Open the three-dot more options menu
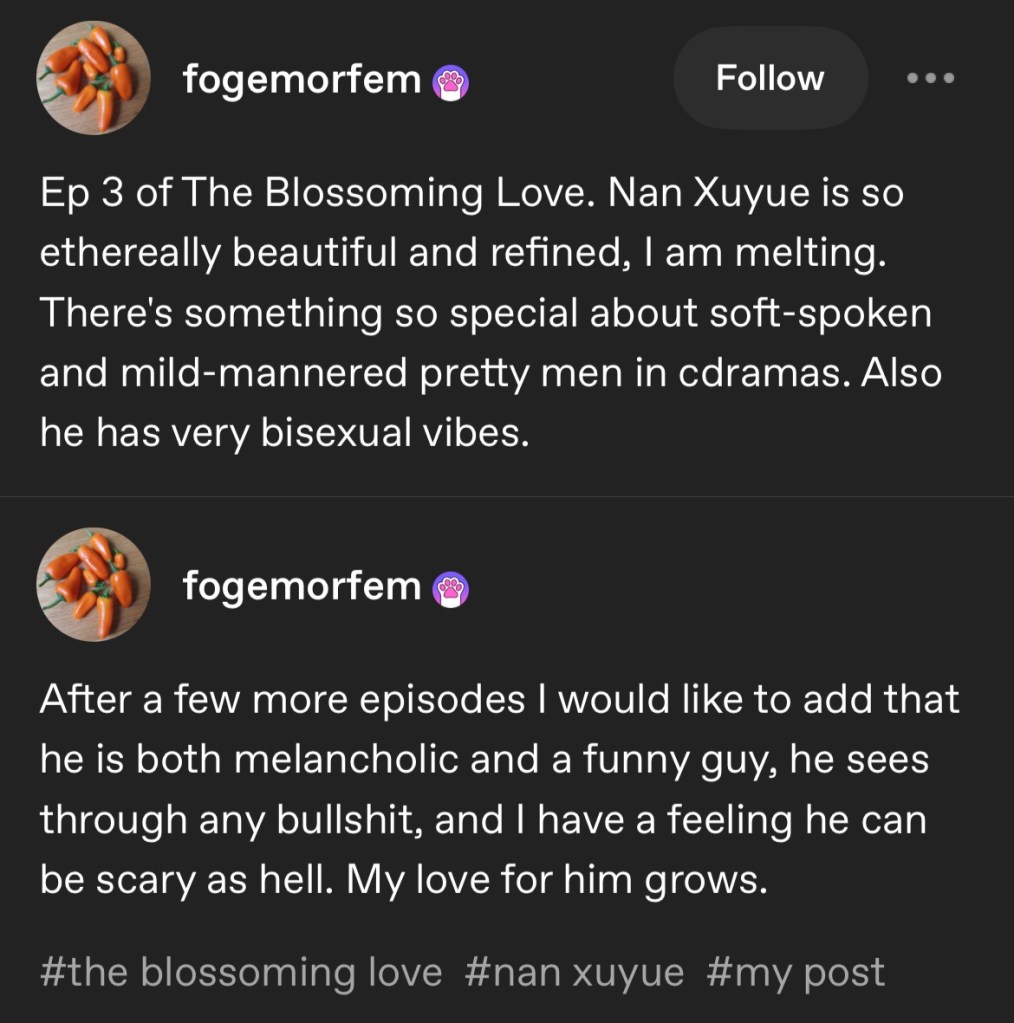Viewport: 1014px width, 1023px height. pyautogui.click(x=930, y=78)
